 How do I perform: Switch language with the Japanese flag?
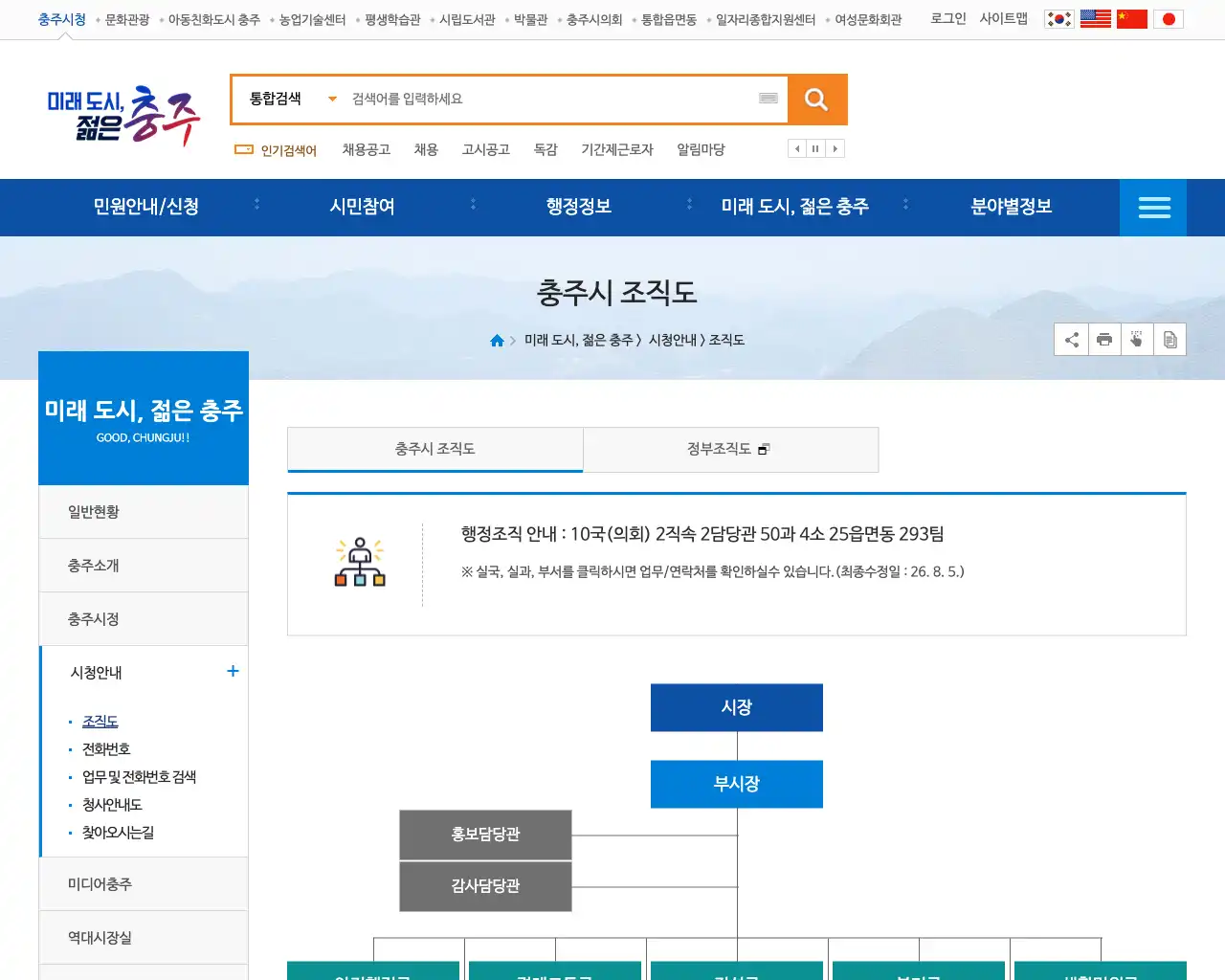coord(1169,19)
